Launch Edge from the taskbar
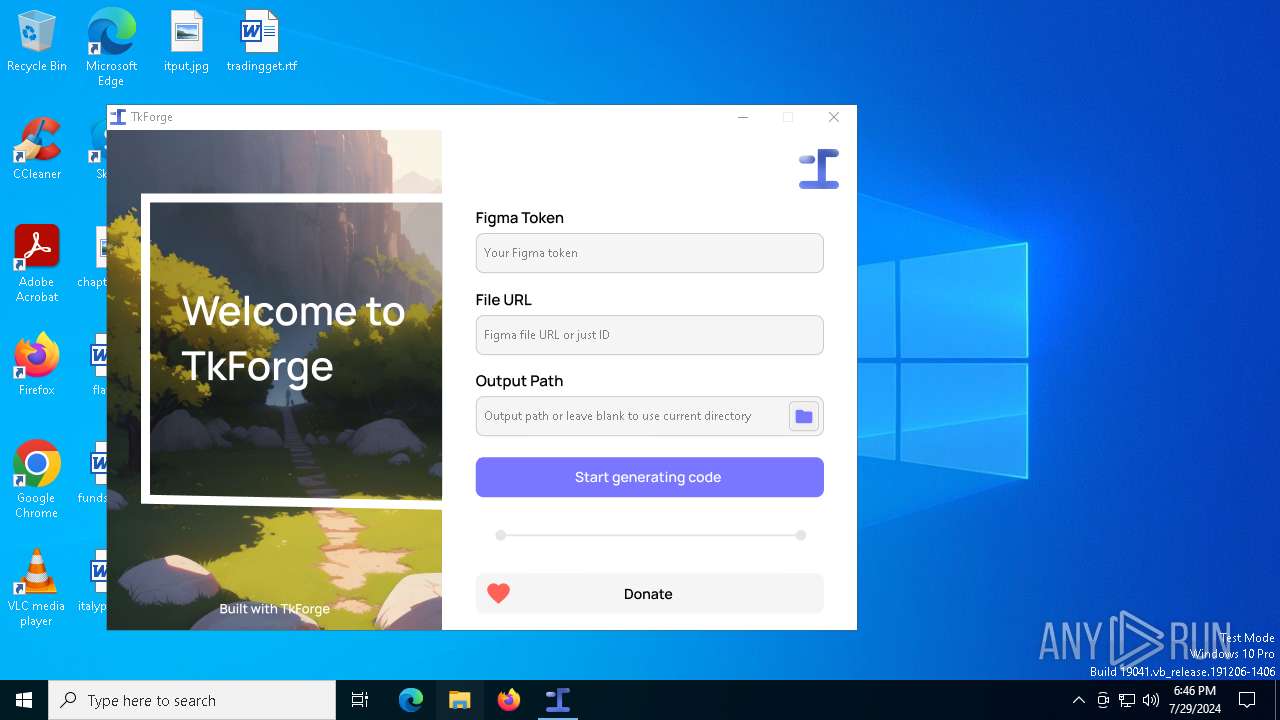 [x=411, y=700]
